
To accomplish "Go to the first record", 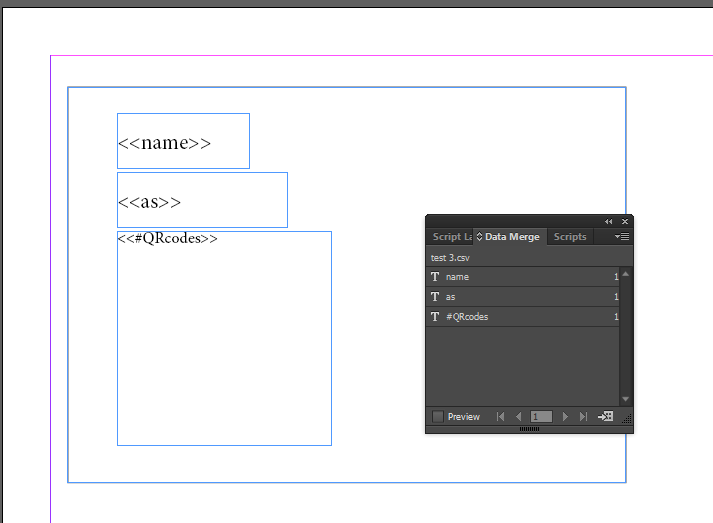I will (x=500, y=417).
